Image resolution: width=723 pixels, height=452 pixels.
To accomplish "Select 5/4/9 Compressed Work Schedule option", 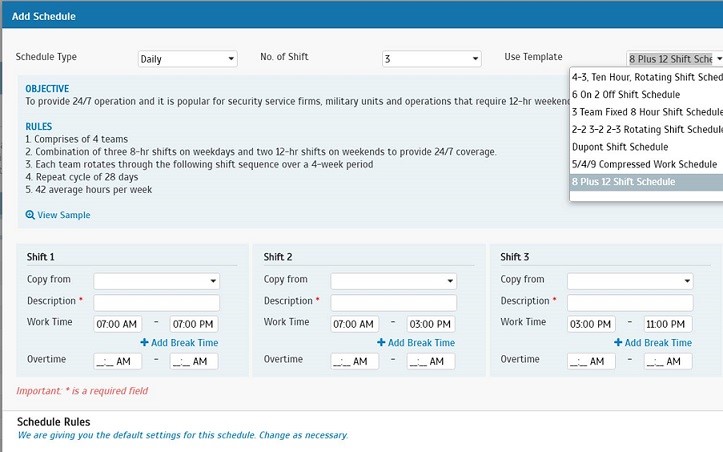I will (x=646, y=164).
